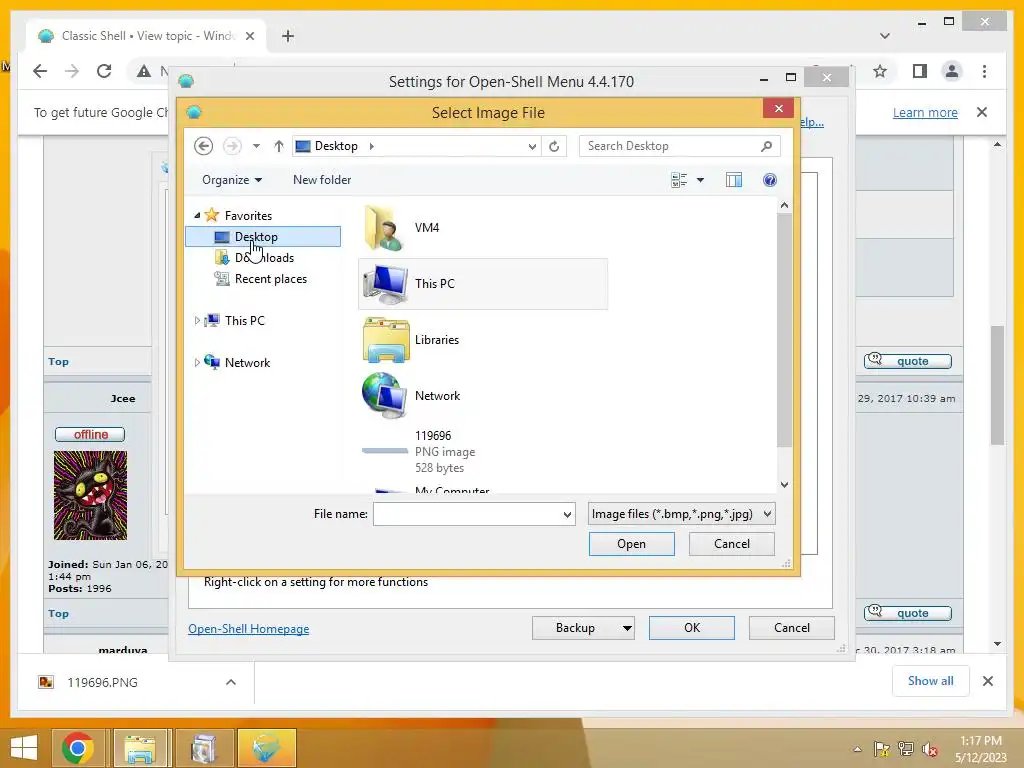1024x768 pixels.
Task: Open a new Chrome tab
Action: (288, 36)
